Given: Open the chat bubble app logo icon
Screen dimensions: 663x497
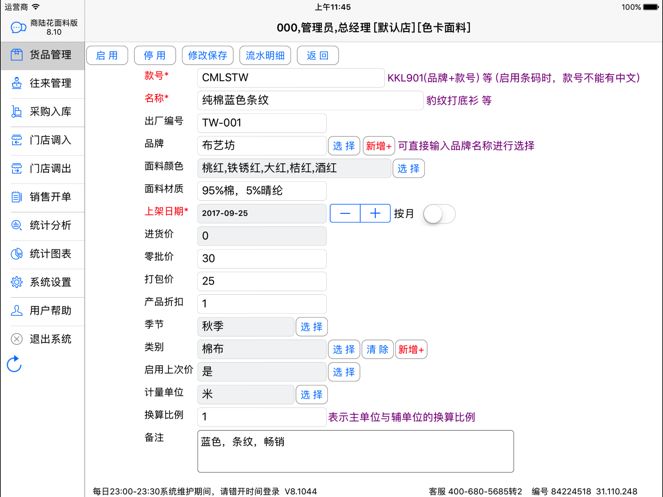Looking at the screenshot, I should click(18, 27).
